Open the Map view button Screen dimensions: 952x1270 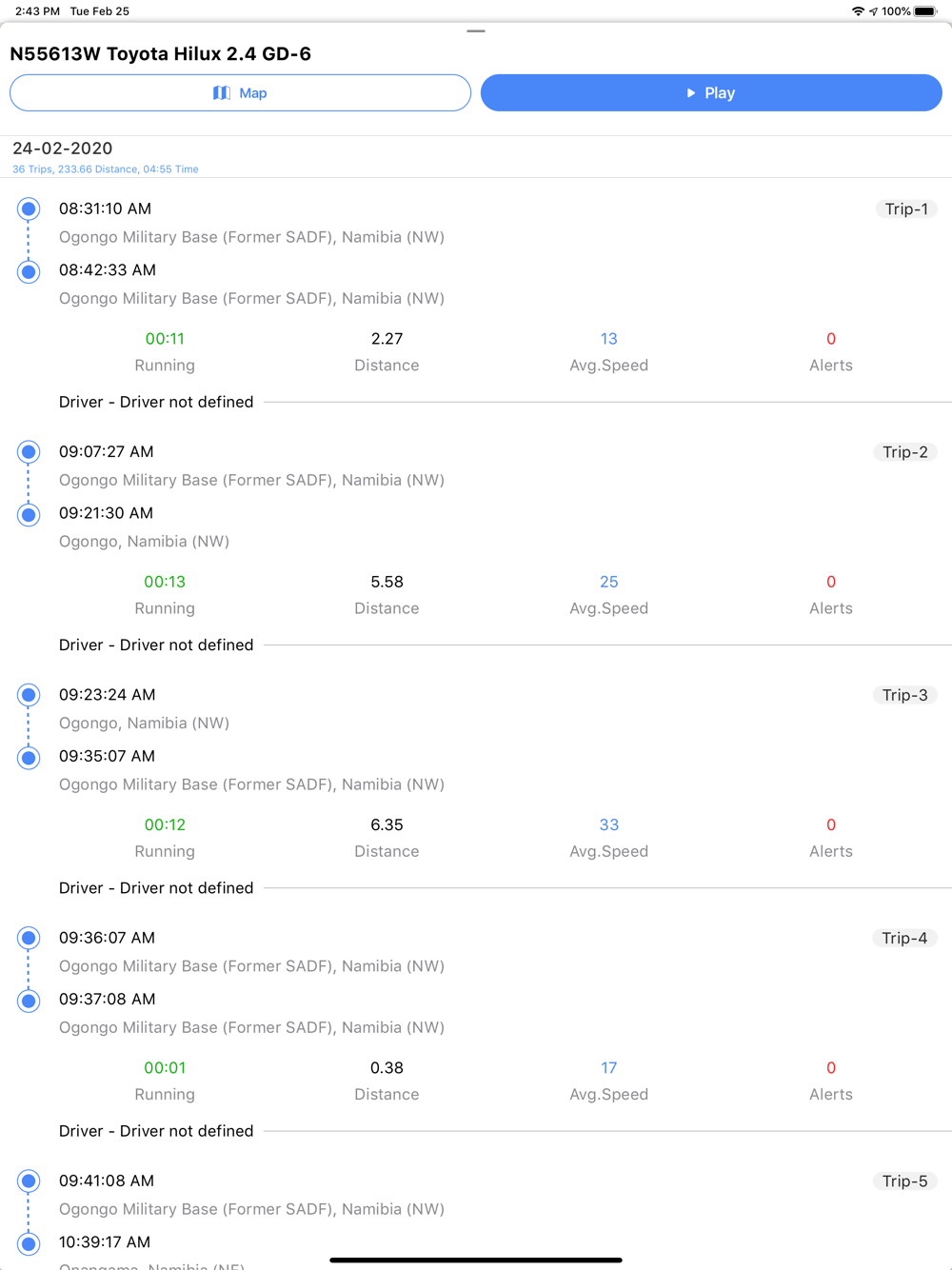click(240, 93)
